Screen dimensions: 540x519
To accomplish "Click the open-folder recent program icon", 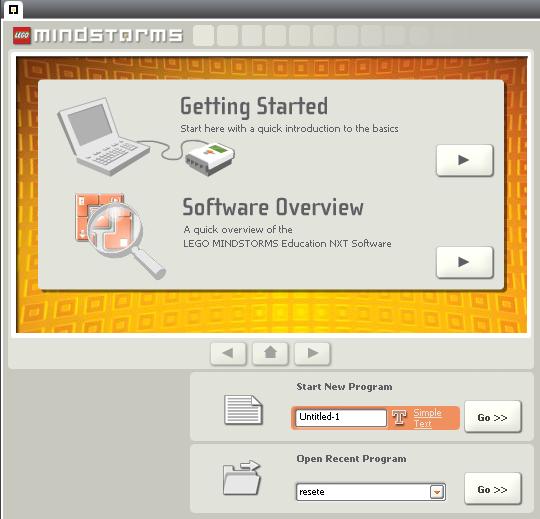I will pyautogui.click(x=242, y=478).
